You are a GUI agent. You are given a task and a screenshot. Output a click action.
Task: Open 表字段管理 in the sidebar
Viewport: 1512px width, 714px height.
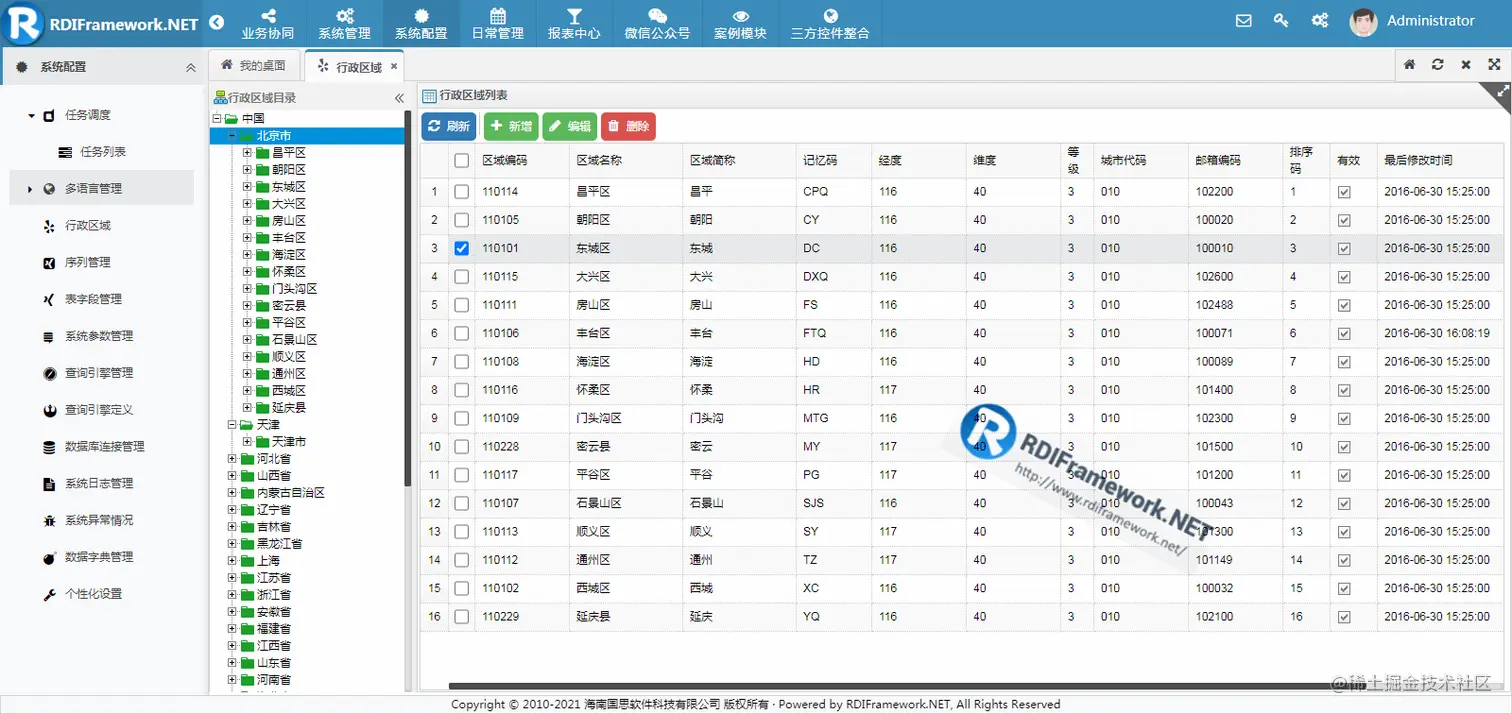click(x=94, y=299)
